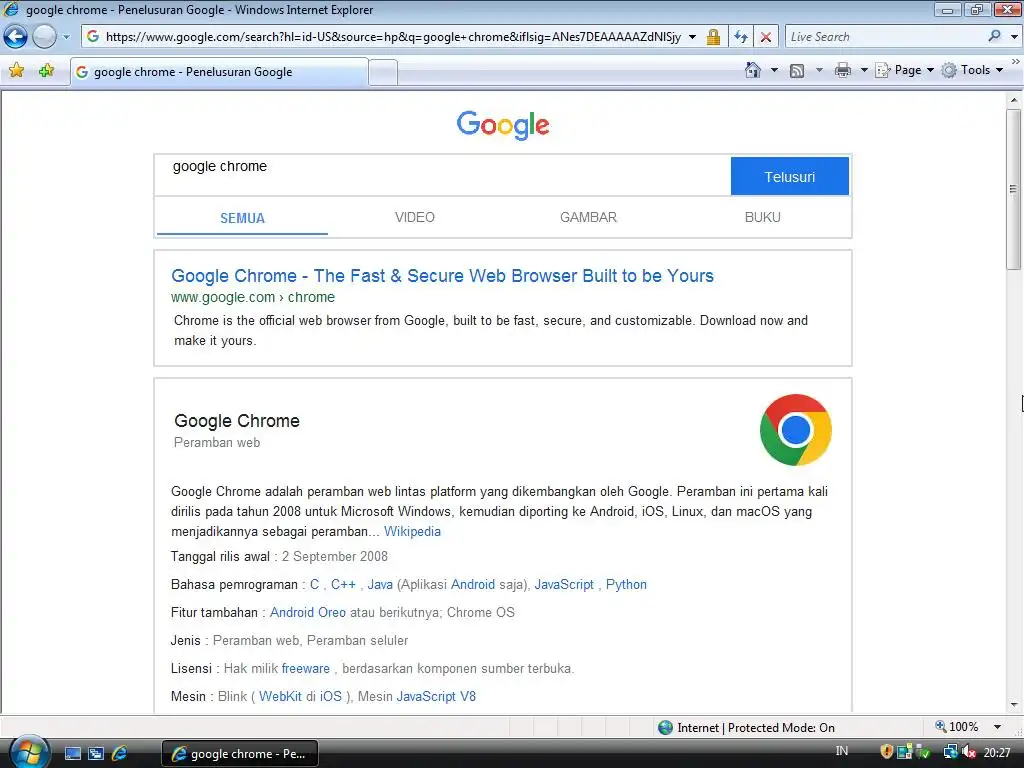Go back with the Back arrow button

[16, 37]
